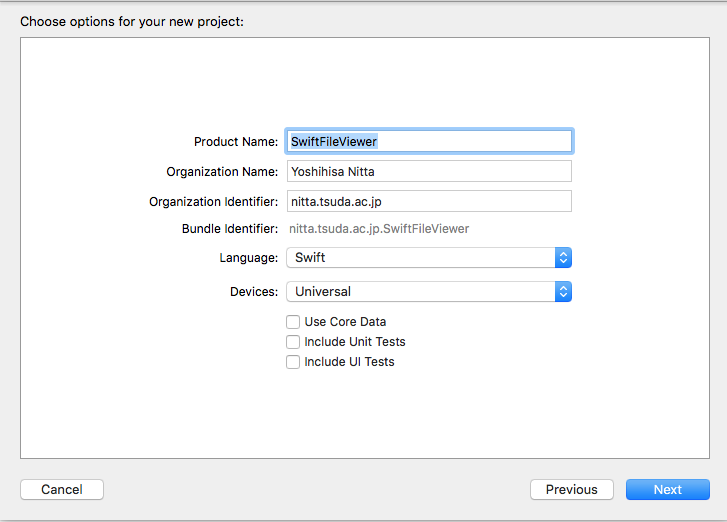The image size is (727, 522).
Task: Toggle the Include UI Tests checkbox
Action: (x=293, y=362)
